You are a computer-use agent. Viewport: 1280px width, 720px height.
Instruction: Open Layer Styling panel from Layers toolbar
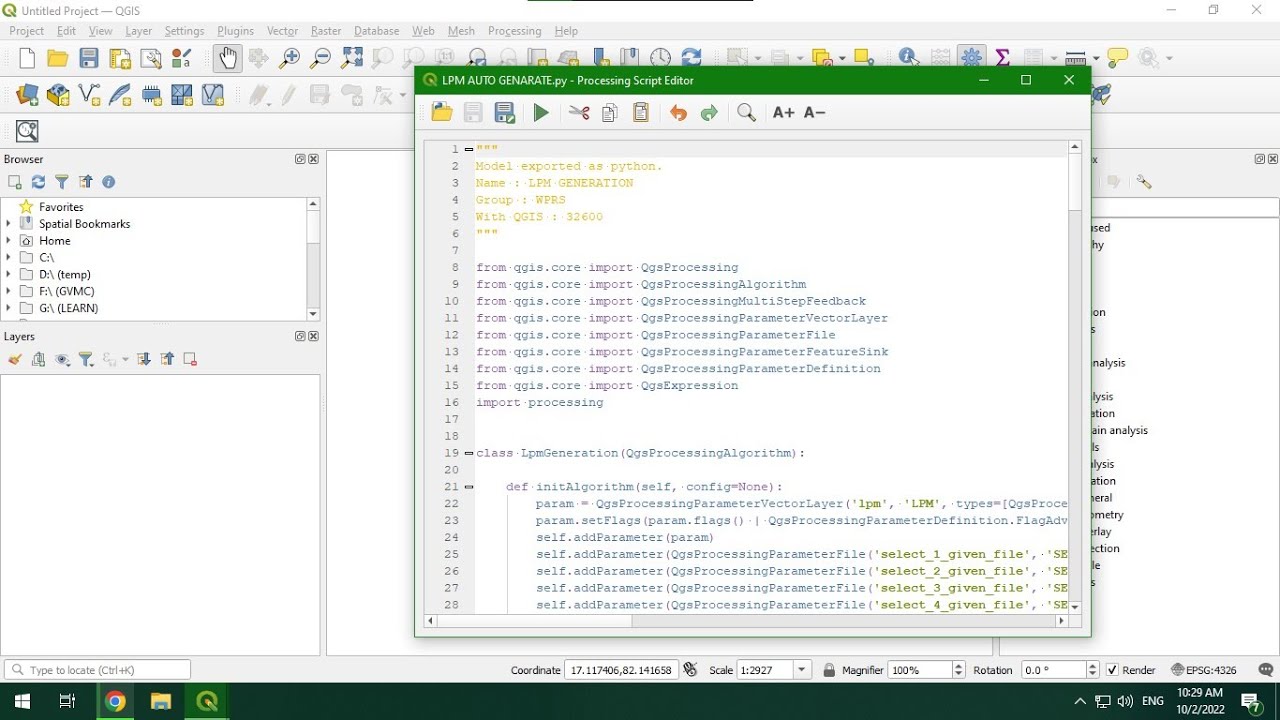pyautogui.click(x=15, y=359)
